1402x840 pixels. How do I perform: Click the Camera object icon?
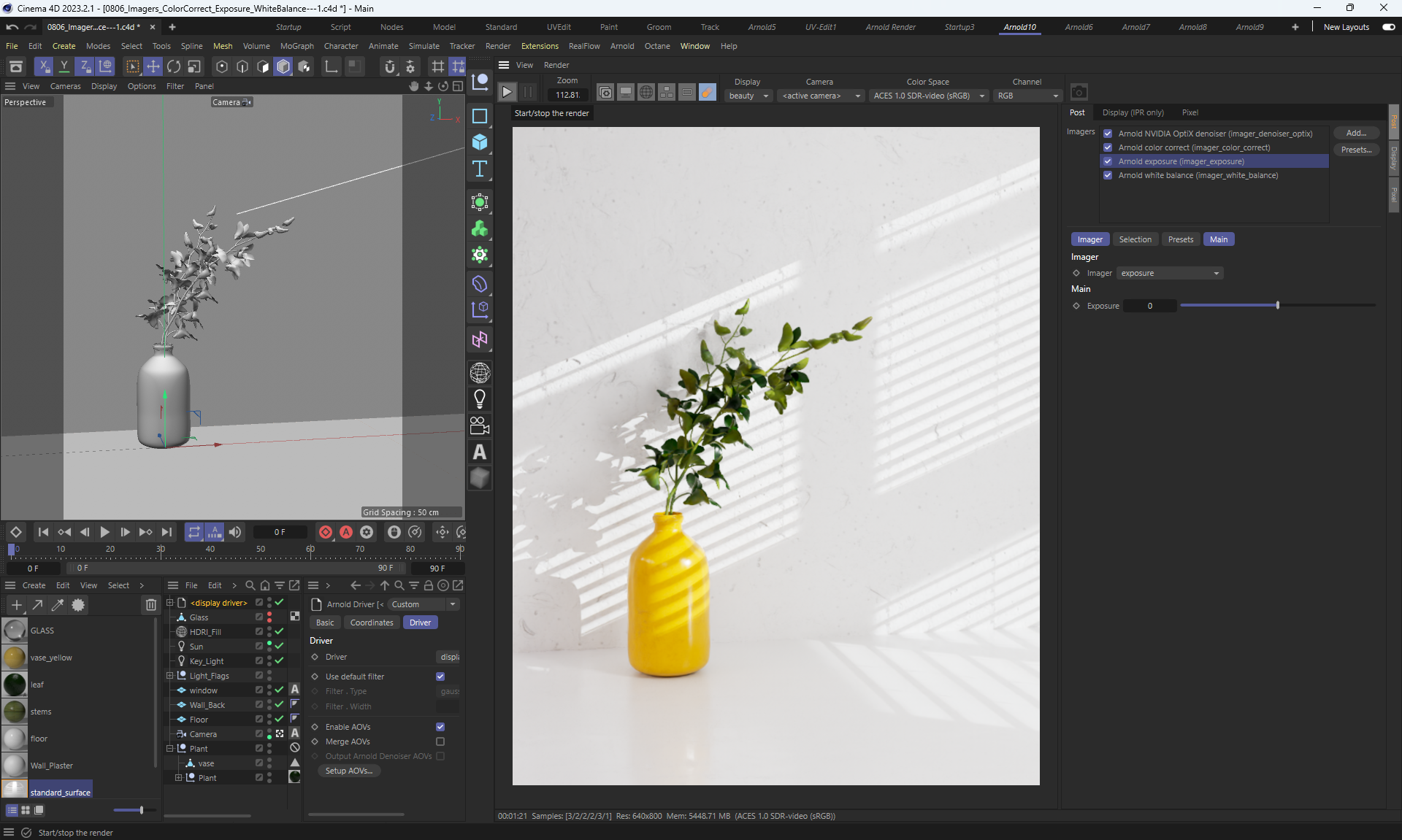(x=480, y=425)
